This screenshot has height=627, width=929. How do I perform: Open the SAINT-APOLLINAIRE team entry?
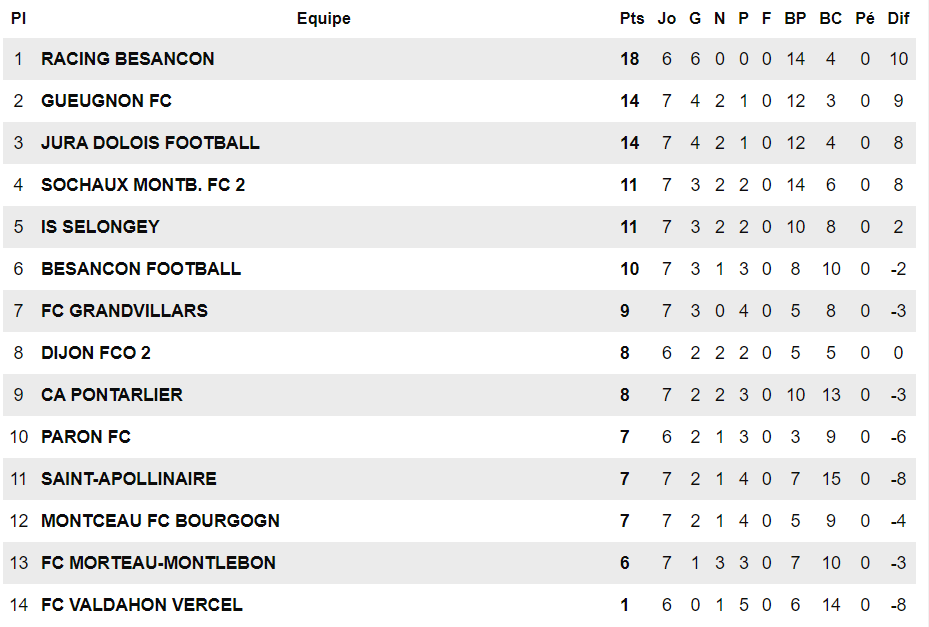[129, 479]
